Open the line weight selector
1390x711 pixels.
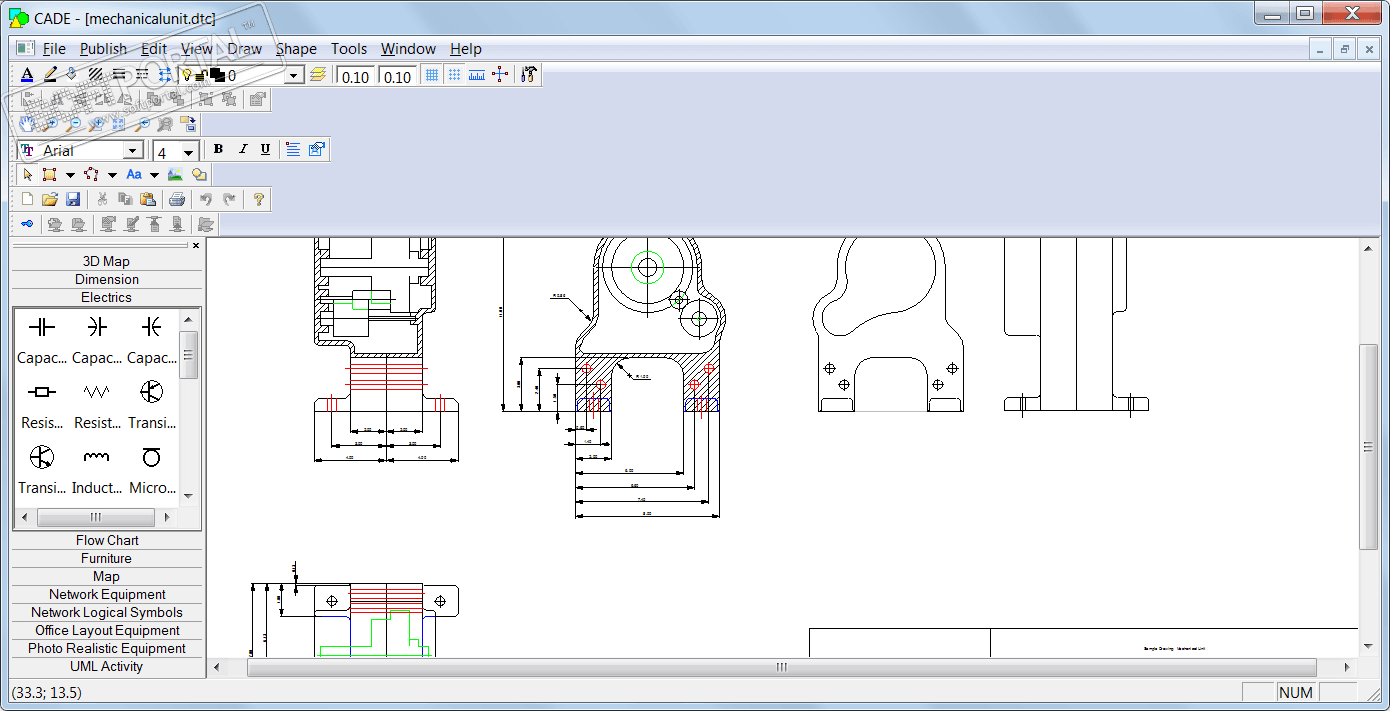click(x=119, y=75)
